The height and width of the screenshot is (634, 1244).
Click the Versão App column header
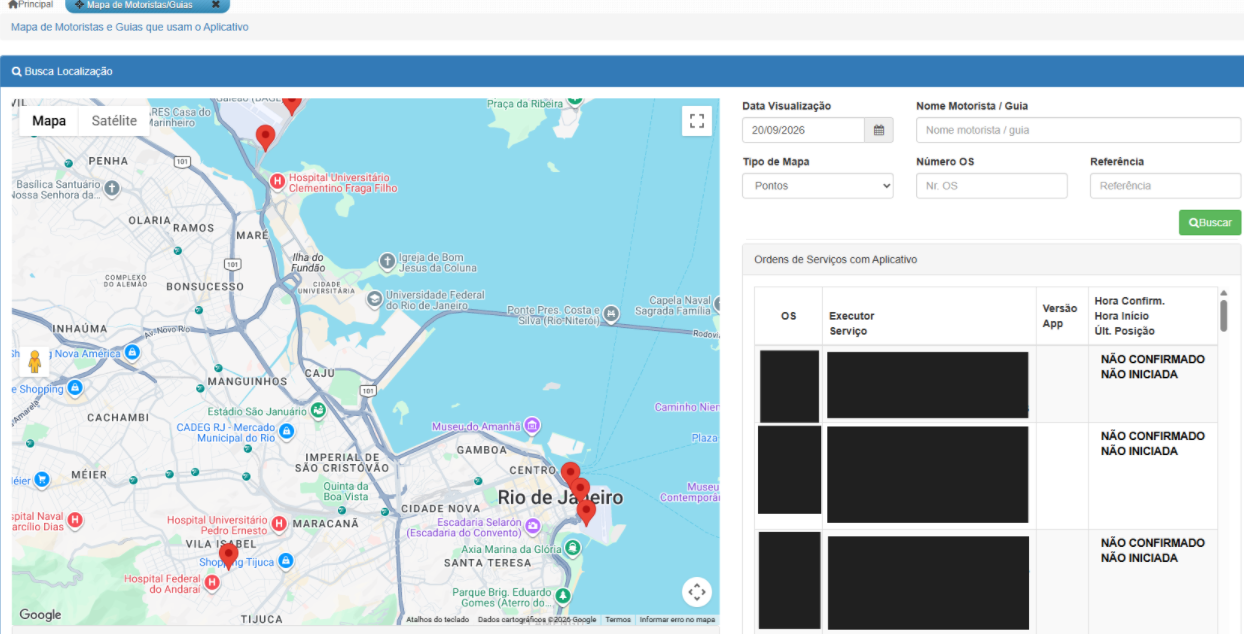[x=1060, y=316]
